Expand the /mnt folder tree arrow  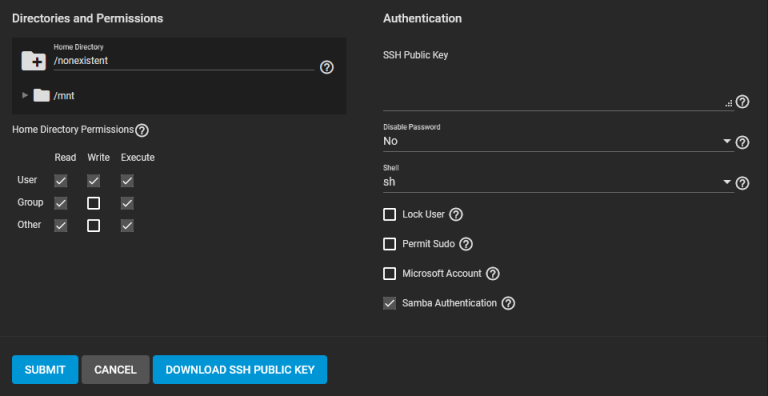click(25, 96)
